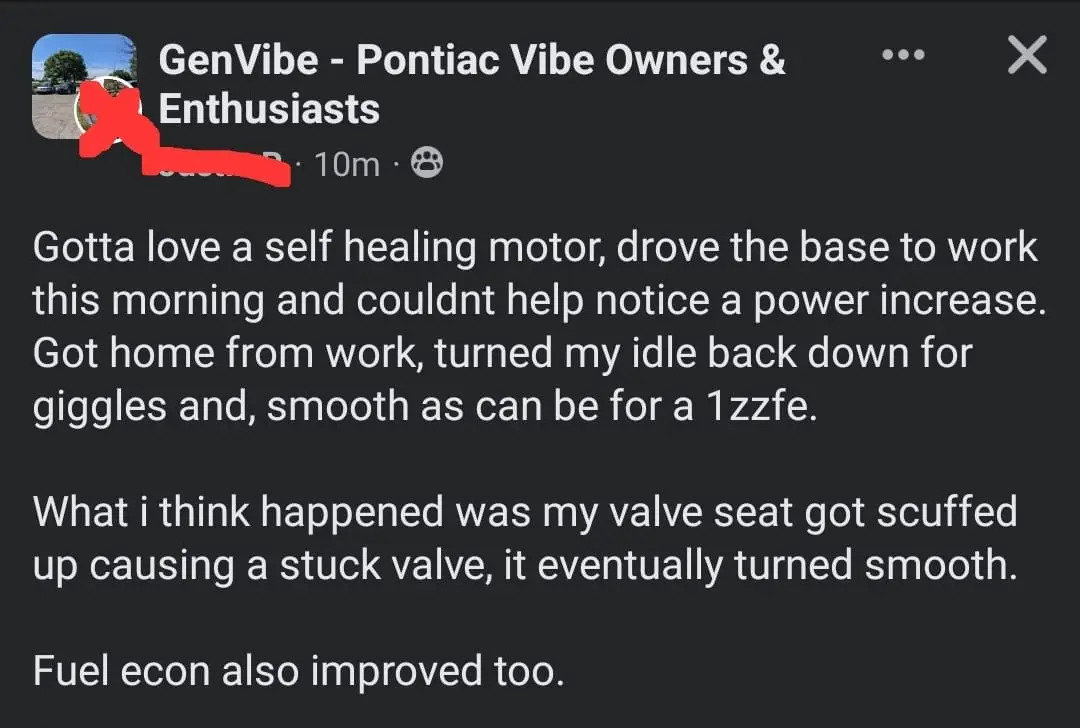This screenshot has width=1080, height=728.
Task: Open the GenVibe - Pontiac Vibe Owners group
Action: coord(472,83)
